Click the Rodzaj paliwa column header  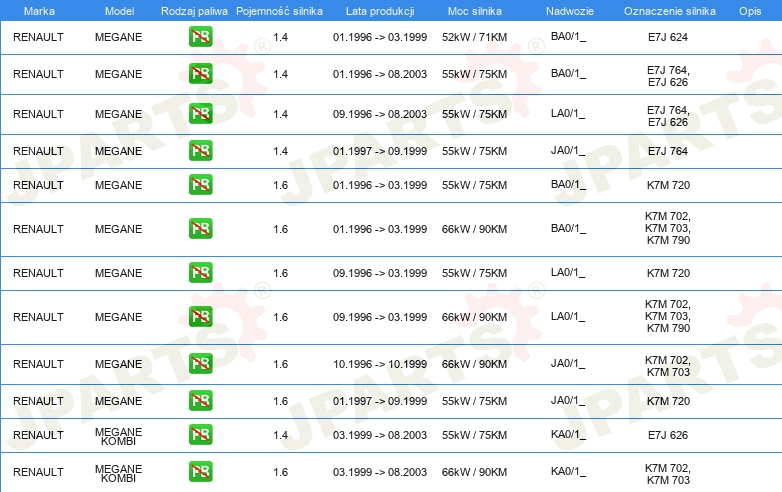194,11
